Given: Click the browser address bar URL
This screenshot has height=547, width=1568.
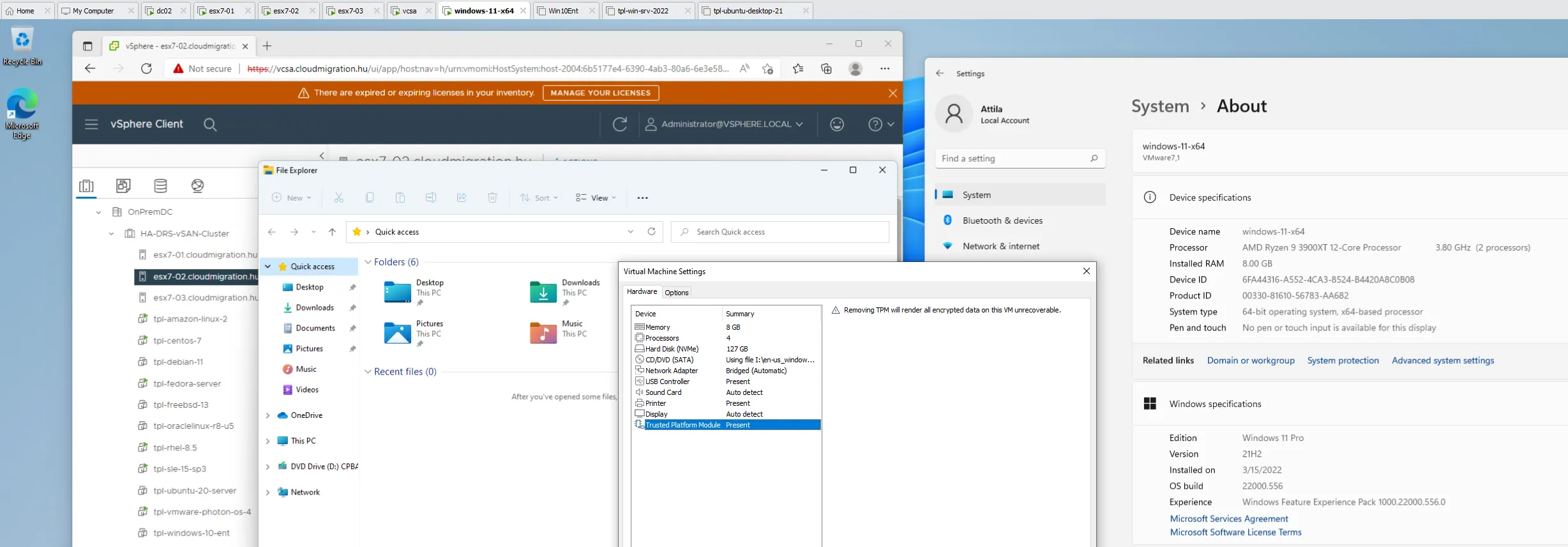Looking at the screenshot, I should [x=488, y=68].
